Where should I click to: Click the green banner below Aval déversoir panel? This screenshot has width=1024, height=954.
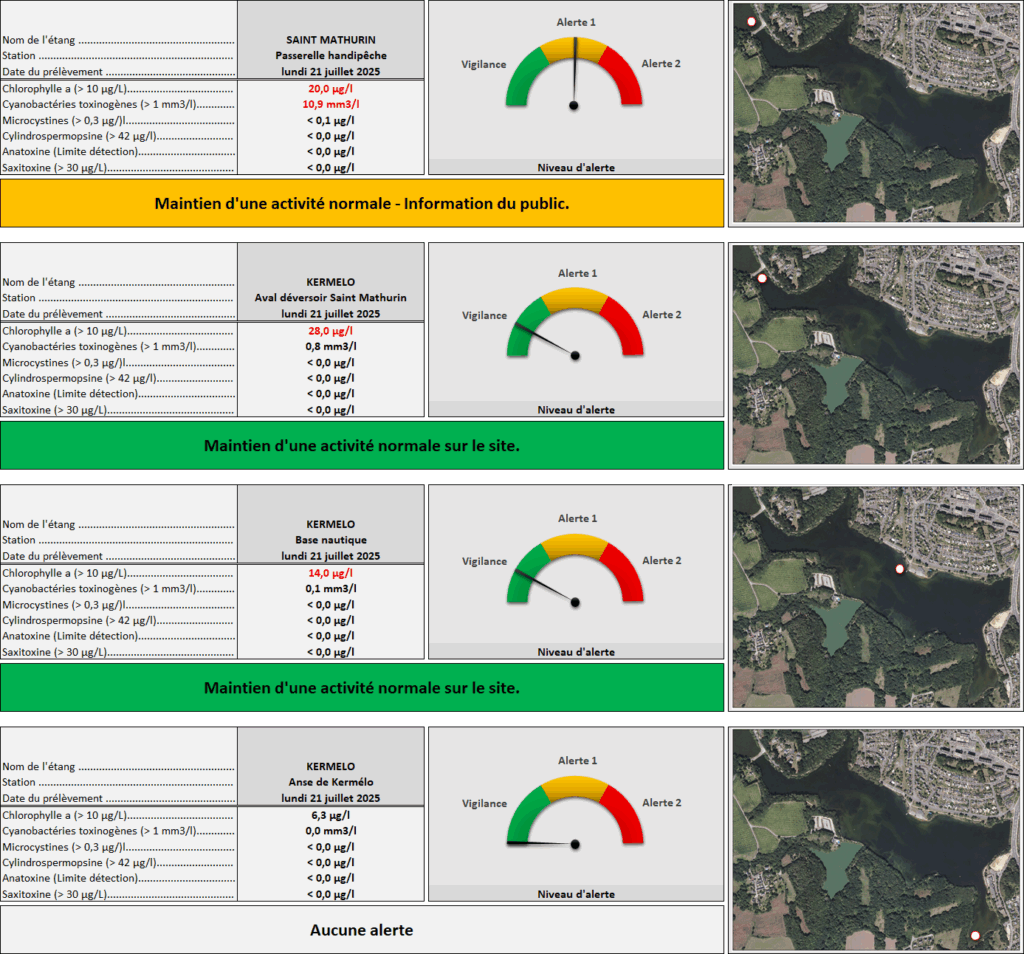pos(361,446)
